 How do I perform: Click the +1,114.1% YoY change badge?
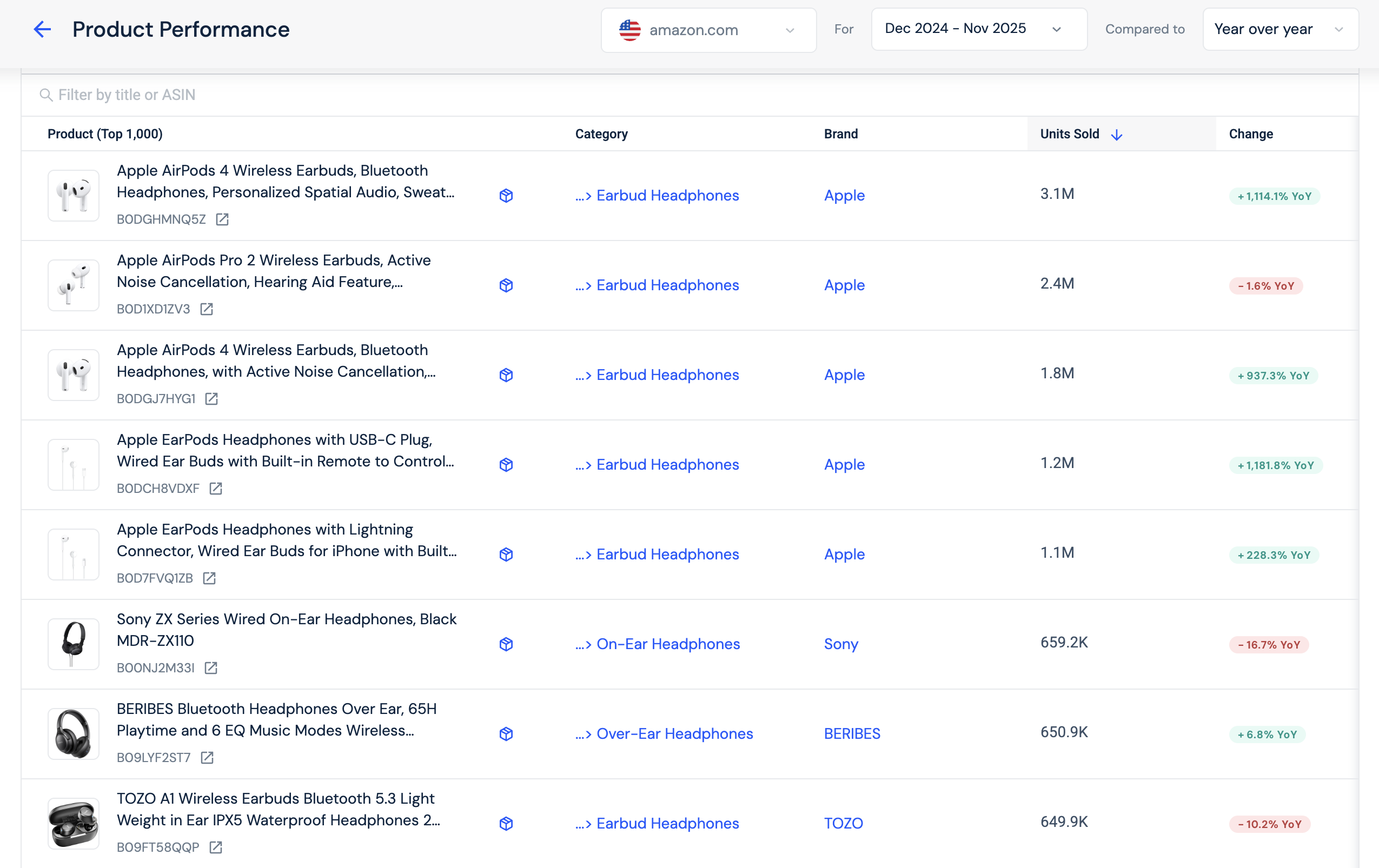pyautogui.click(x=1274, y=196)
